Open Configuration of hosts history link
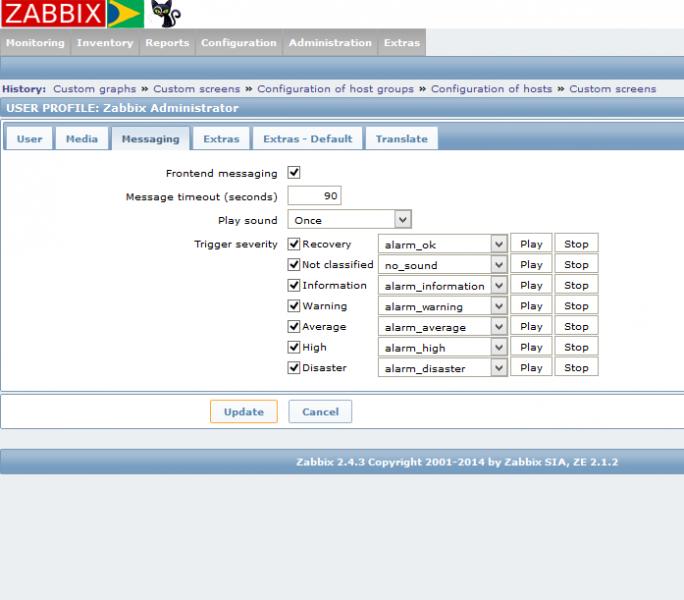 (492, 89)
